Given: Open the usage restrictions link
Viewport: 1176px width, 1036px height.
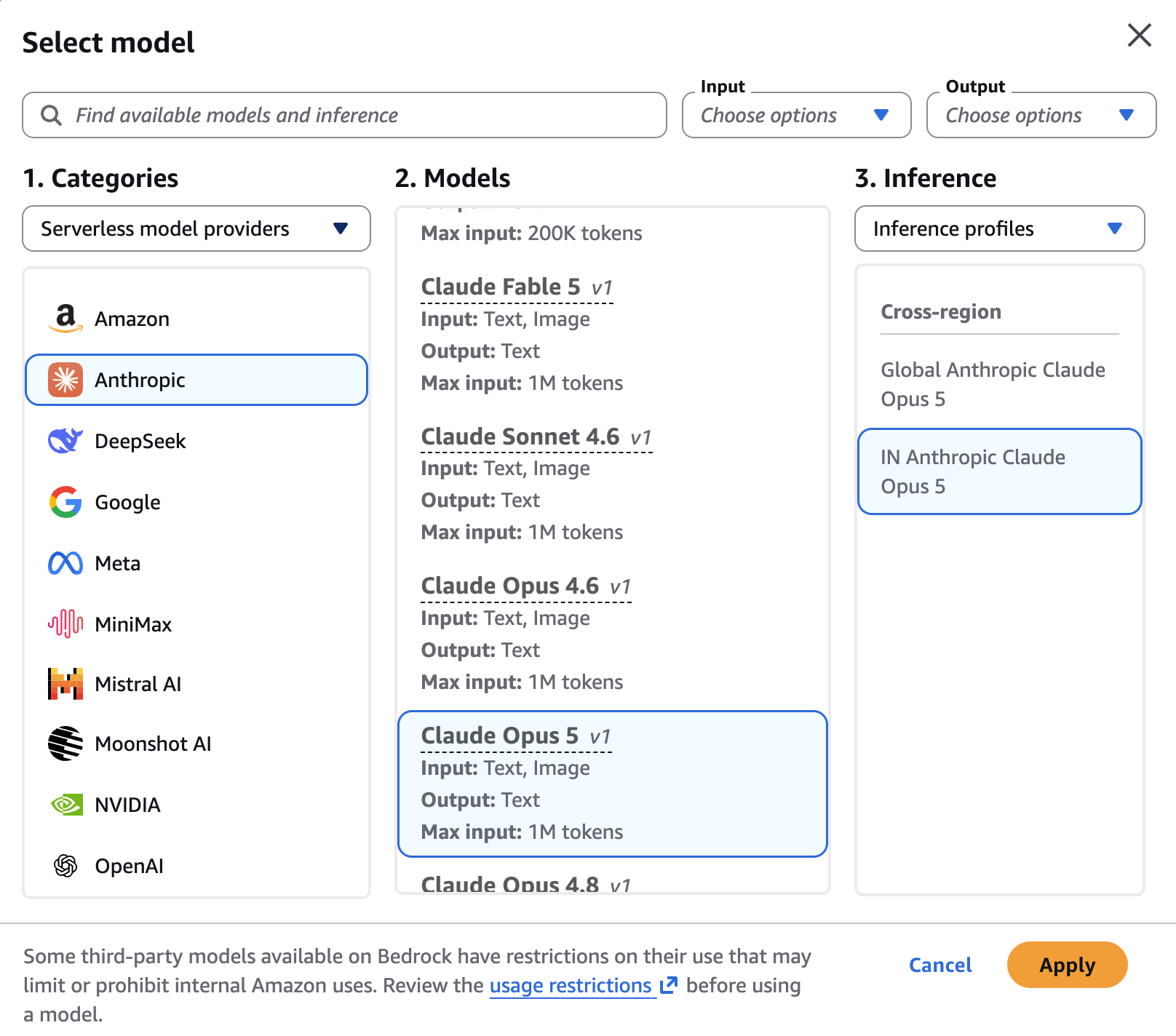Looking at the screenshot, I should (x=571, y=985).
